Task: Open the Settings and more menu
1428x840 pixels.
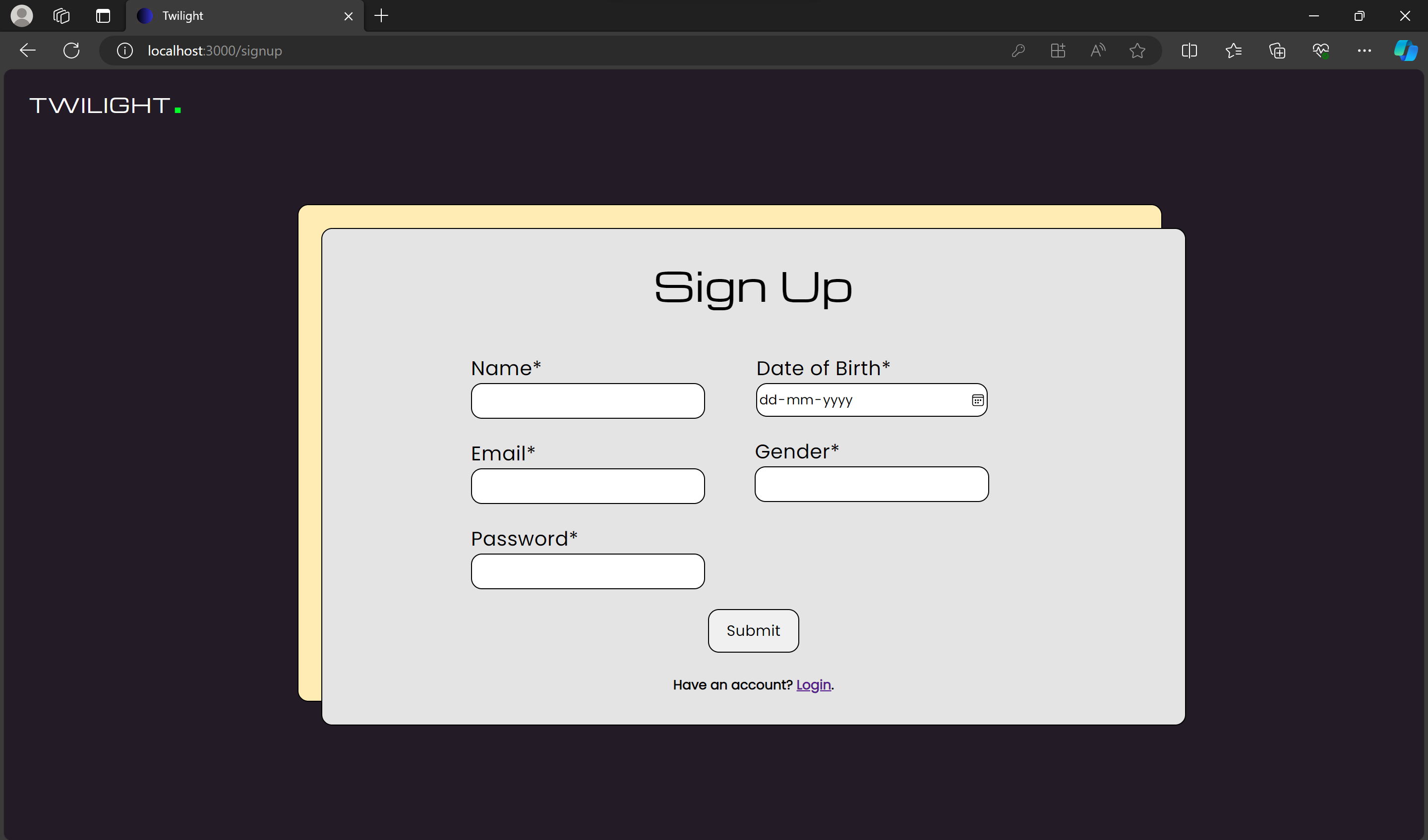Action: pyautogui.click(x=1365, y=51)
